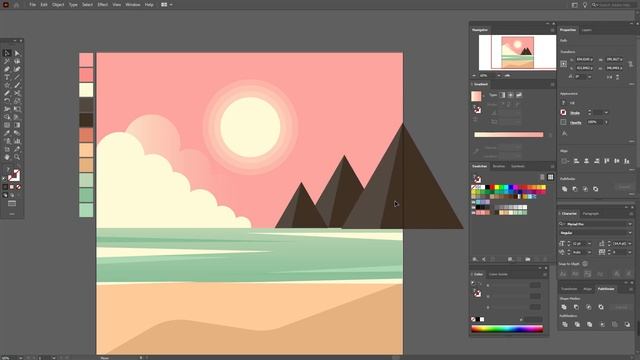The image size is (640, 360).
Task: Click Unite in Pathfinder panel Shape Modes
Action: tap(564, 307)
